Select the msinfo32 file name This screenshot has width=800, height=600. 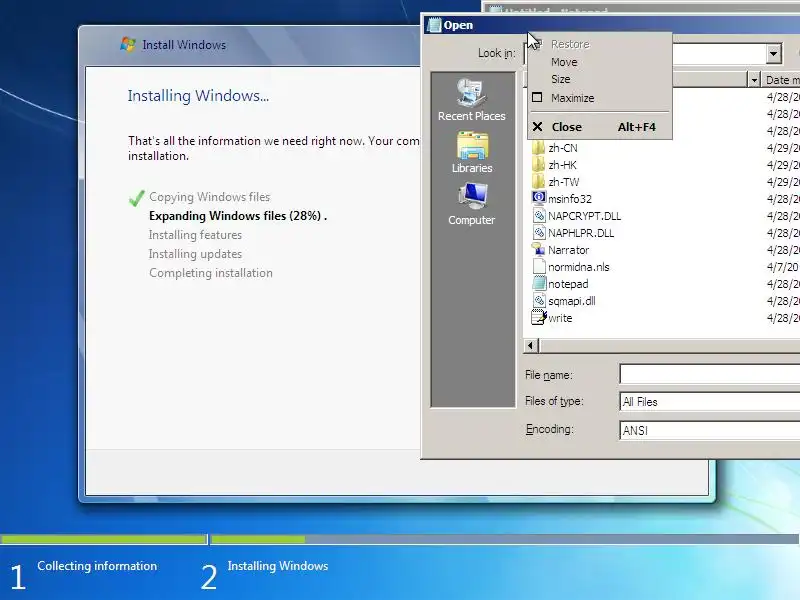[569, 199]
